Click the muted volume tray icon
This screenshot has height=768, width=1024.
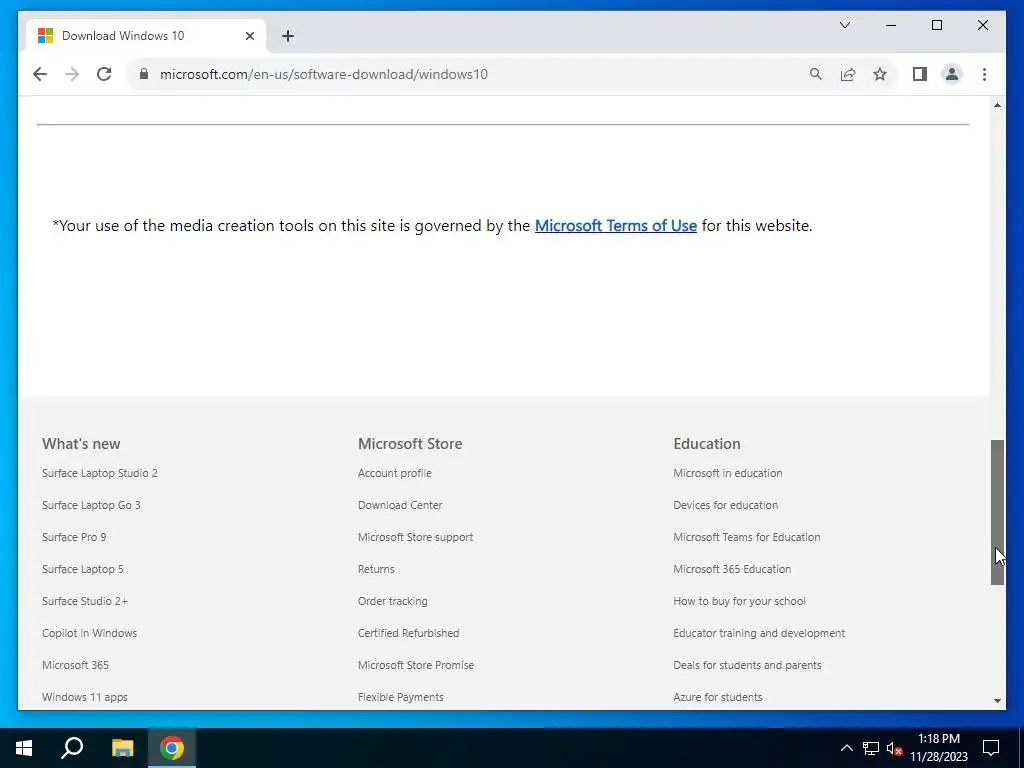tap(895, 748)
